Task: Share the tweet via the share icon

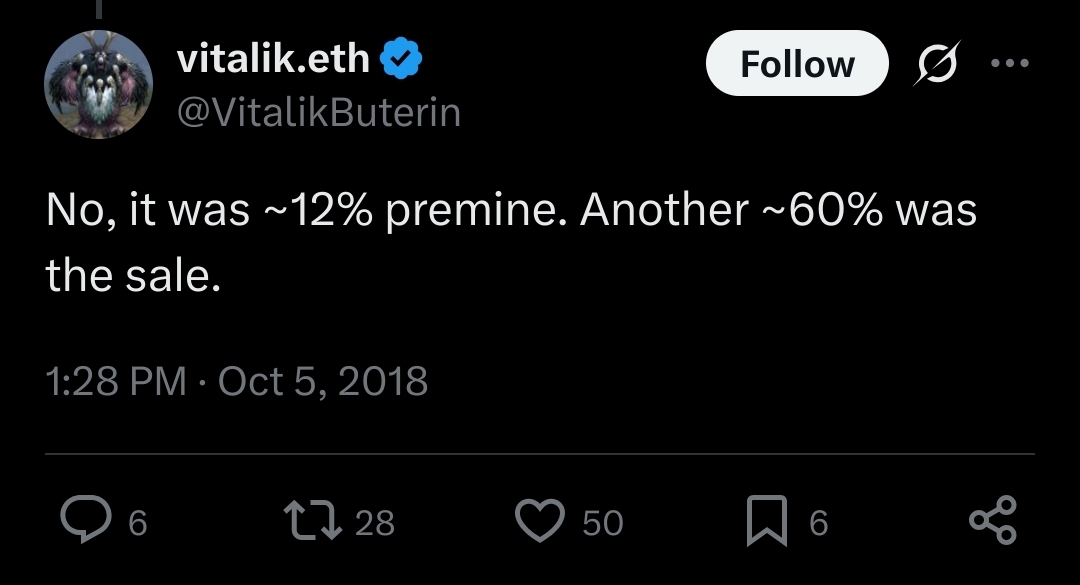Action: [993, 522]
